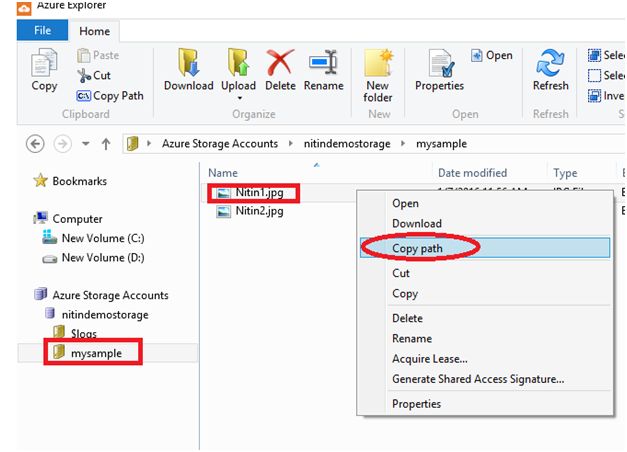This screenshot has width=627, height=452.
Task: Select Generate Shared Access Signature option
Action: click(x=478, y=379)
